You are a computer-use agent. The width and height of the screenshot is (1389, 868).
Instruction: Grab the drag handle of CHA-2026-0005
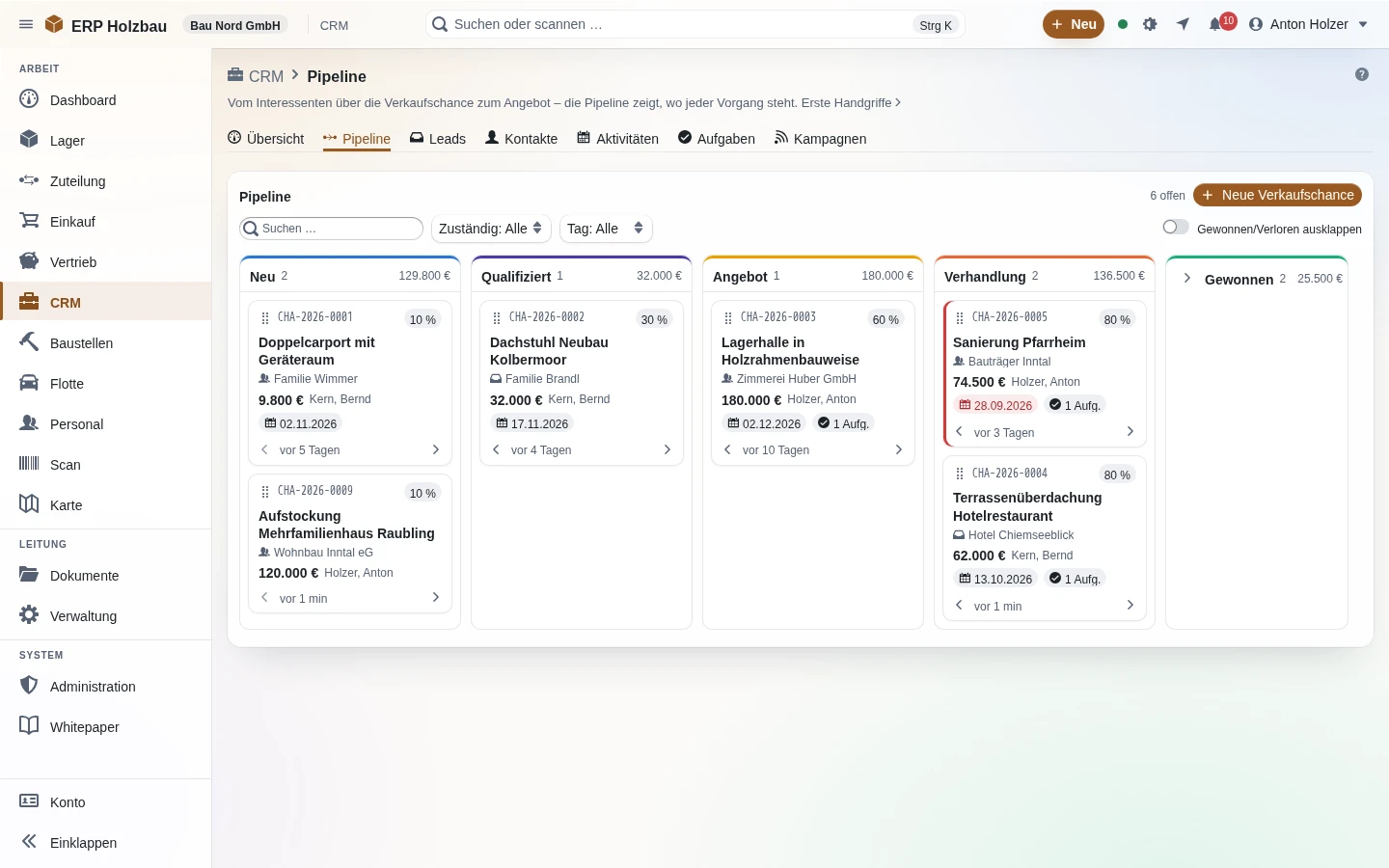click(x=960, y=318)
